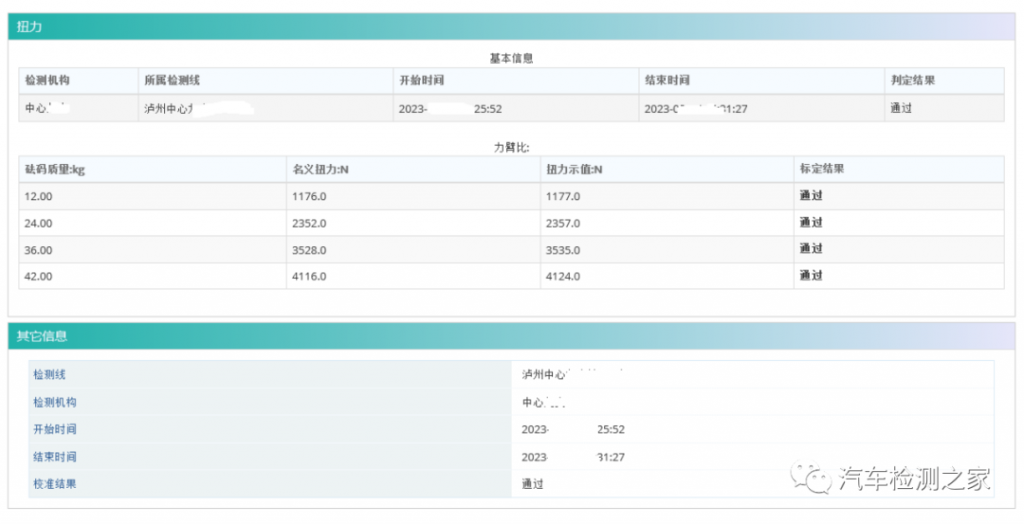
Task: Click 通过 result in the 42.00 row
Action: pos(811,276)
